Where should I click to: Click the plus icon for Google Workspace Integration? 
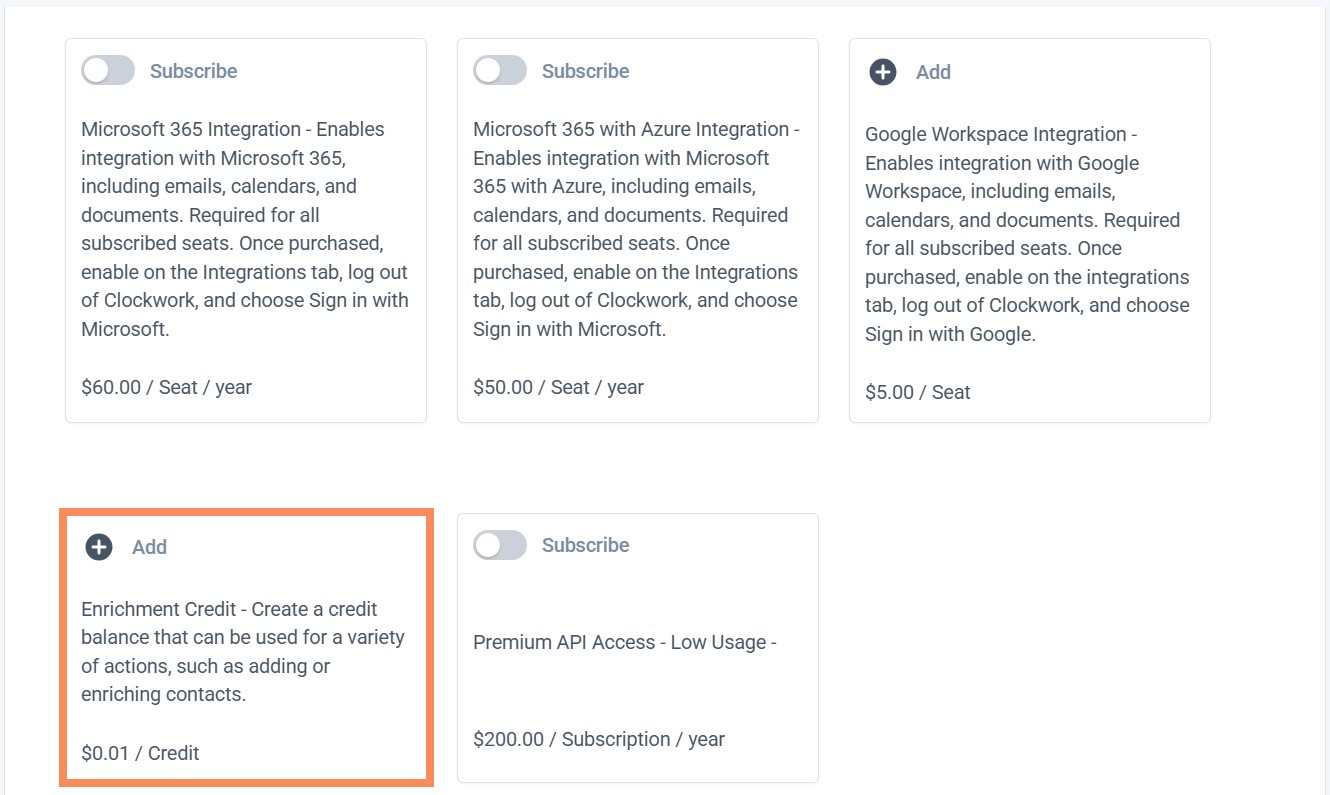[x=883, y=72]
